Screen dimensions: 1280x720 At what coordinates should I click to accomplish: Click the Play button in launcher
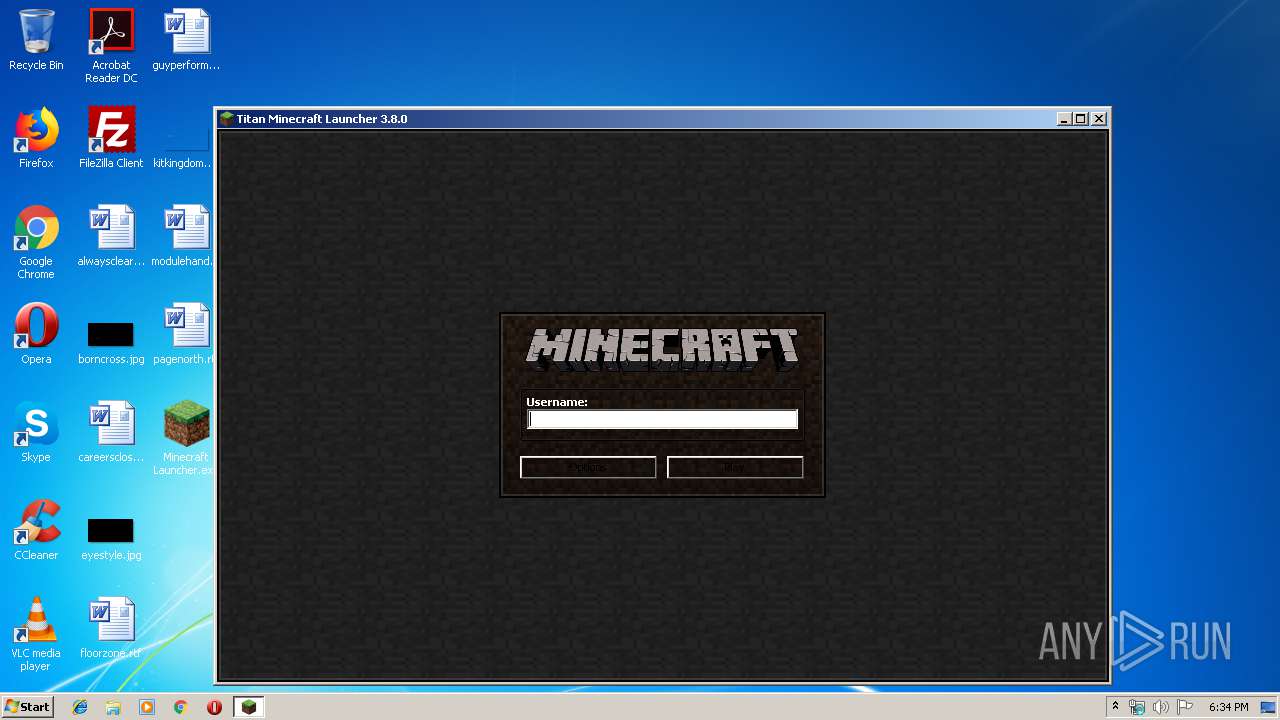click(x=735, y=467)
